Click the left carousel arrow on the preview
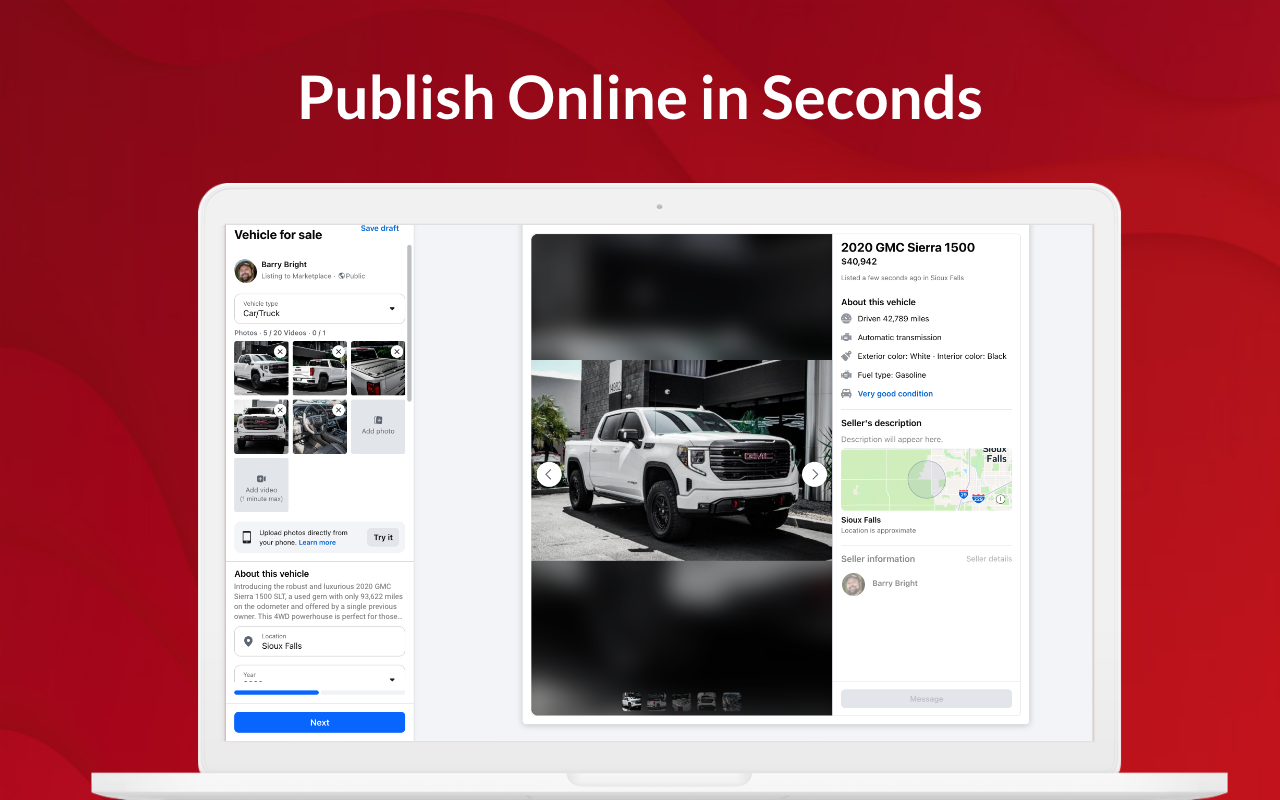This screenshot has height=800, width=1280. (x=548, y=474)
